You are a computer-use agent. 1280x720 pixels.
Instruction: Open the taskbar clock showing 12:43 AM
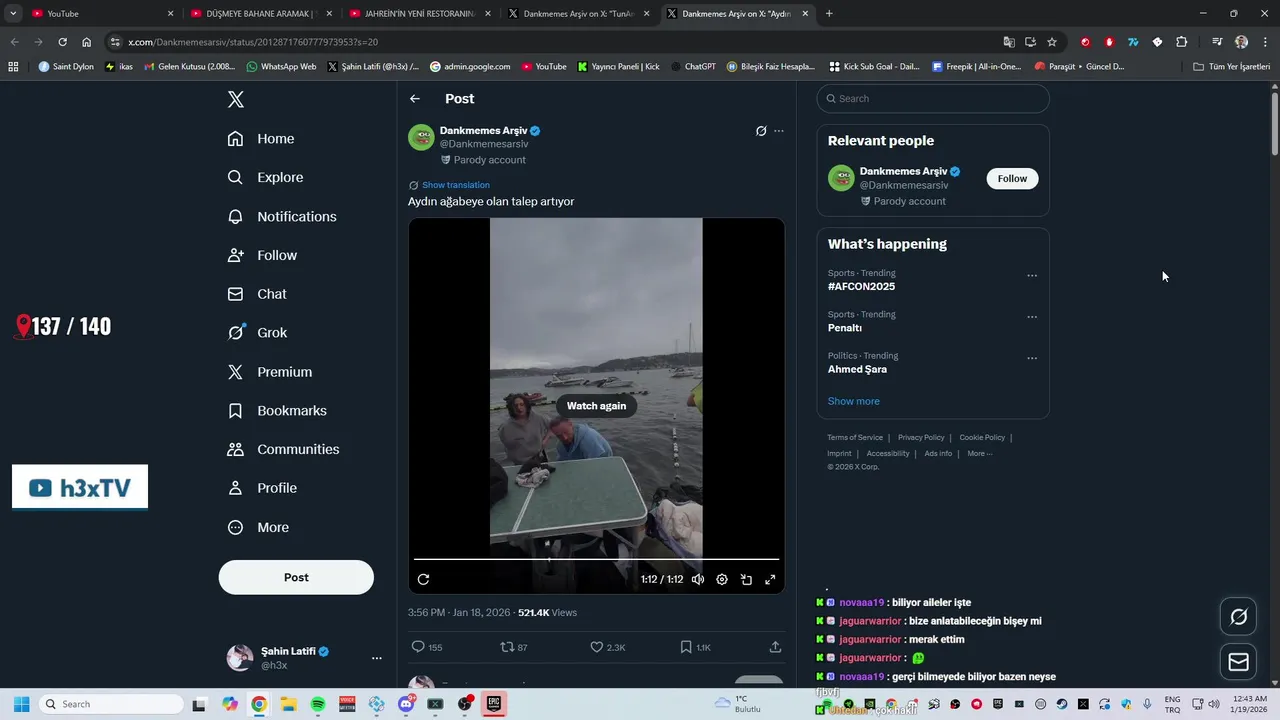(1250, 704)
